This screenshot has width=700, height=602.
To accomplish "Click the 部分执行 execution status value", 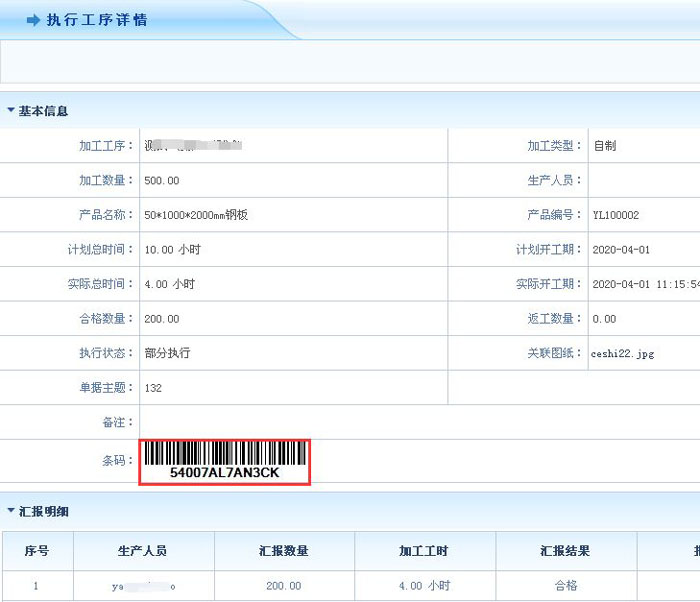I will (168, 353).
